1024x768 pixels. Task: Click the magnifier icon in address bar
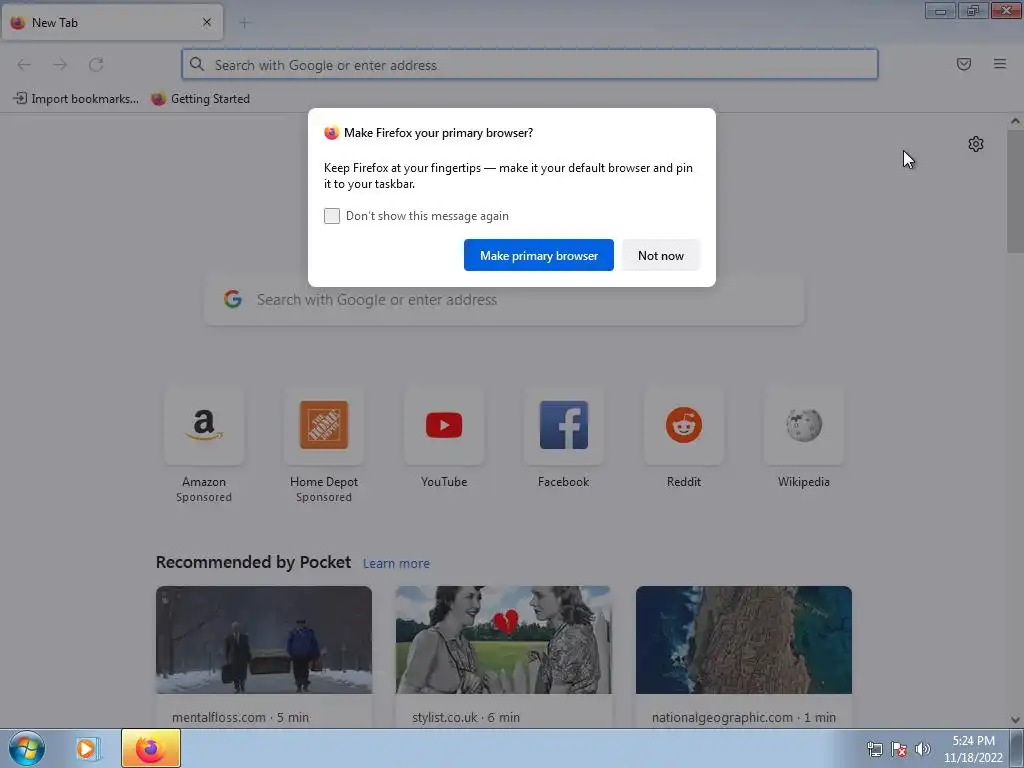pos(197,64)
